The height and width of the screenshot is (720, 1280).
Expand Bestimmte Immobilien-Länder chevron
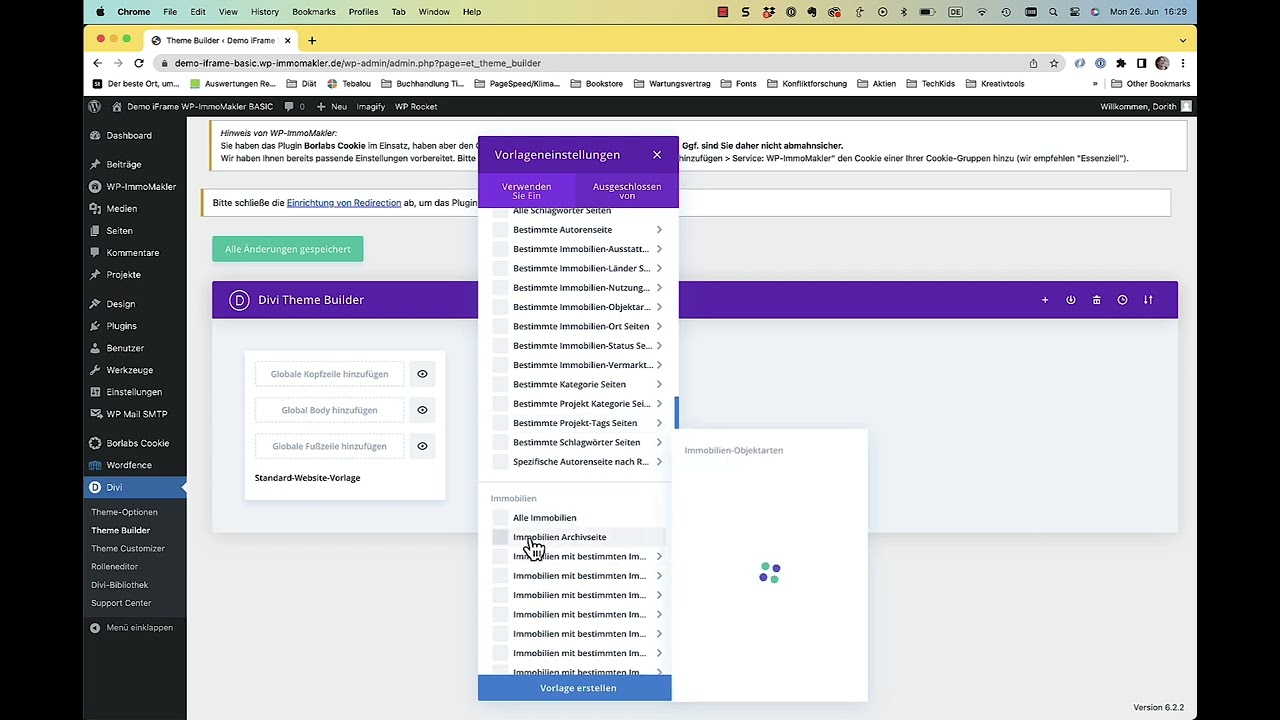tap(659, 268)
